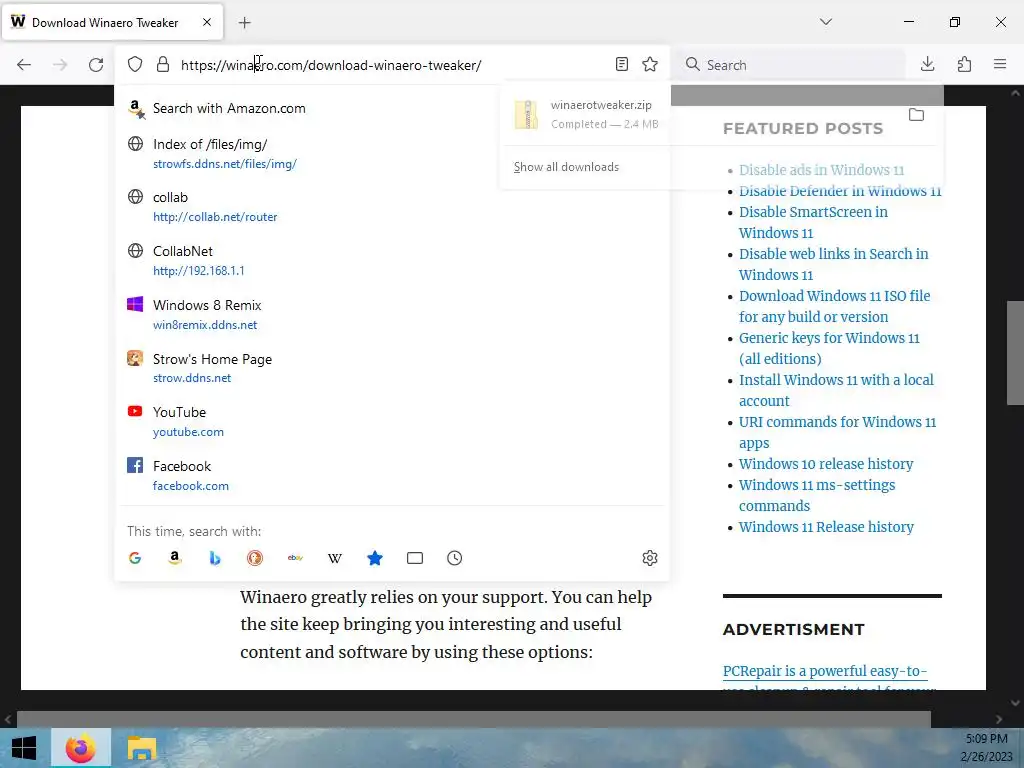Image resolution: width=1024 pixels, height=768 pixels.
Task: Choose Search with Amazon.com suggestion
Action: click(x=392, y=108)
